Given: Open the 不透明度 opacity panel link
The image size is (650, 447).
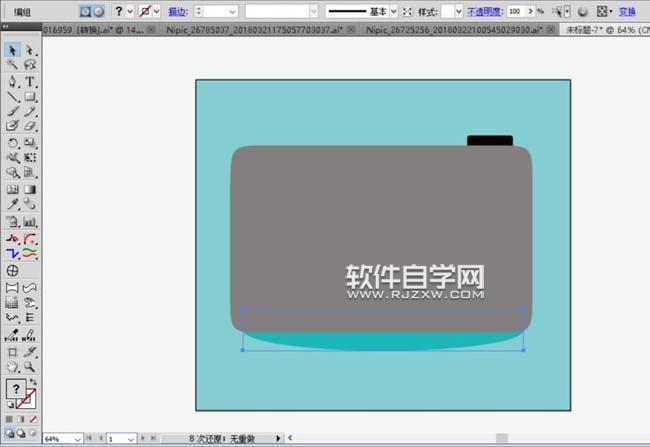Looking at the screenshot, I should [x=485, y=12].
